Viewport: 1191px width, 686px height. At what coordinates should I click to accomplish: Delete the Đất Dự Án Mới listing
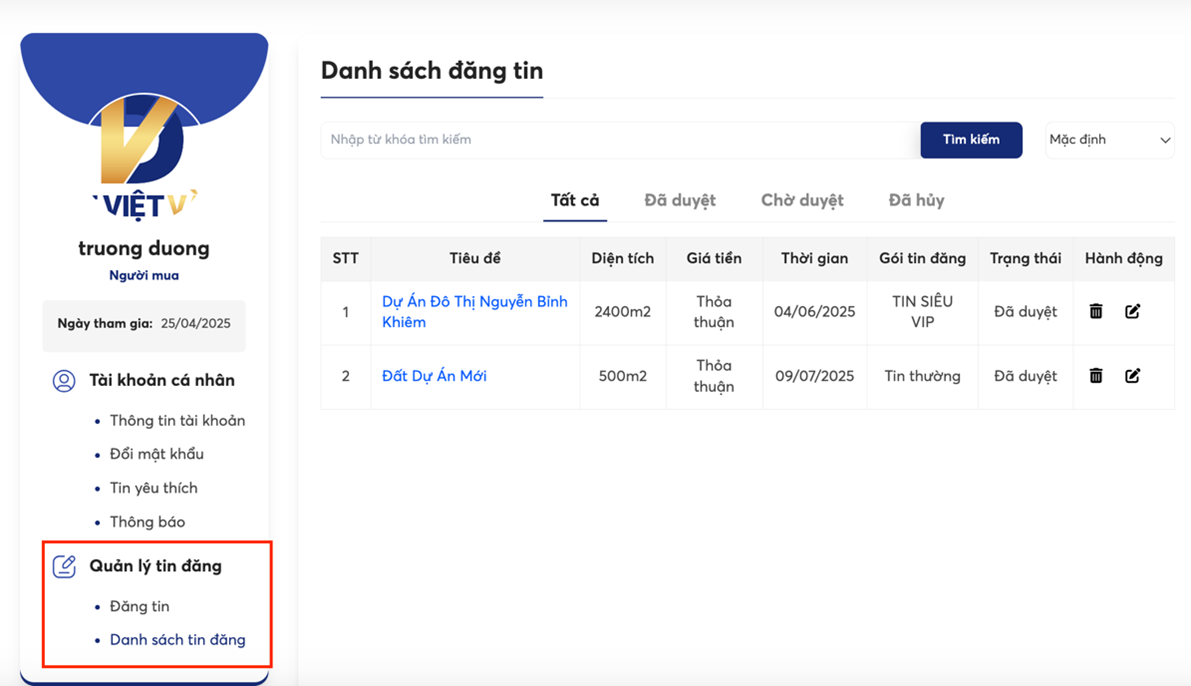click(x=1095, y=375)
